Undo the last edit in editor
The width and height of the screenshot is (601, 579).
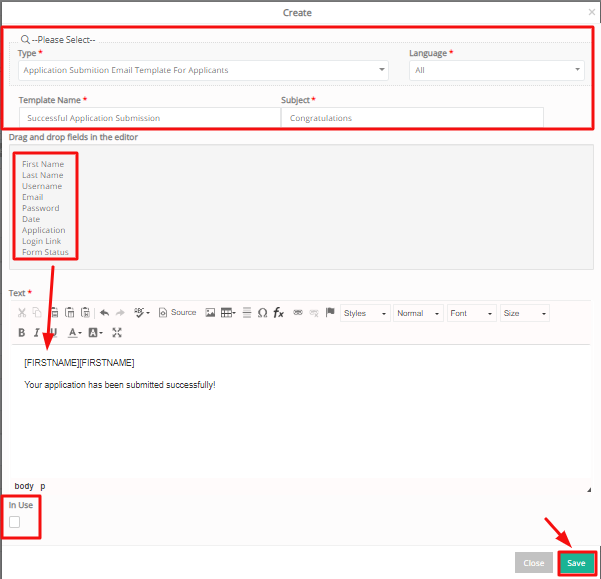[x=104, y=313]
